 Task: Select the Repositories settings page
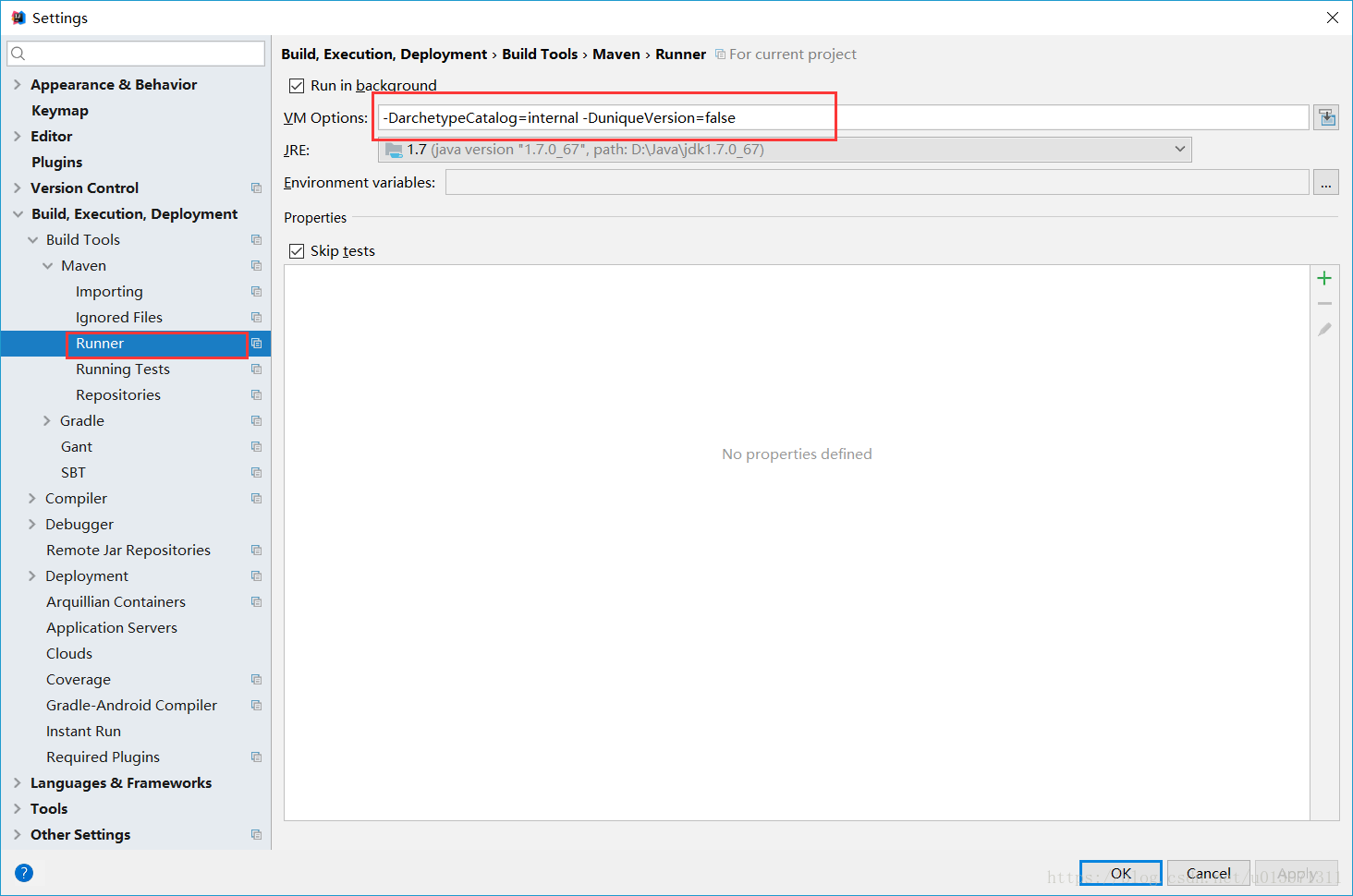pyautogui.click(x=118, y=394)
